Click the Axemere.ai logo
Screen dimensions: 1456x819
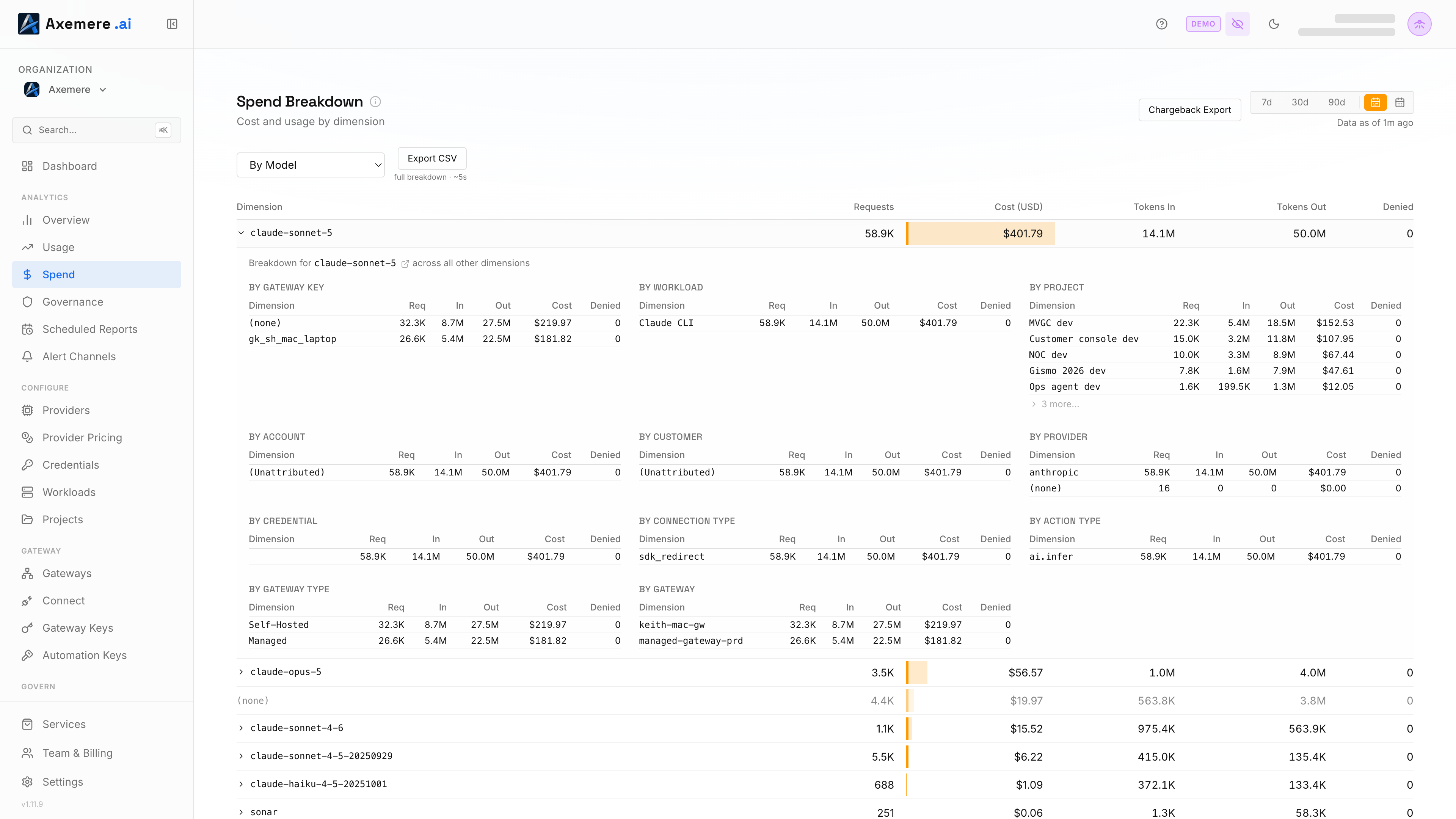pyautogui.click(x=75, y=24)
